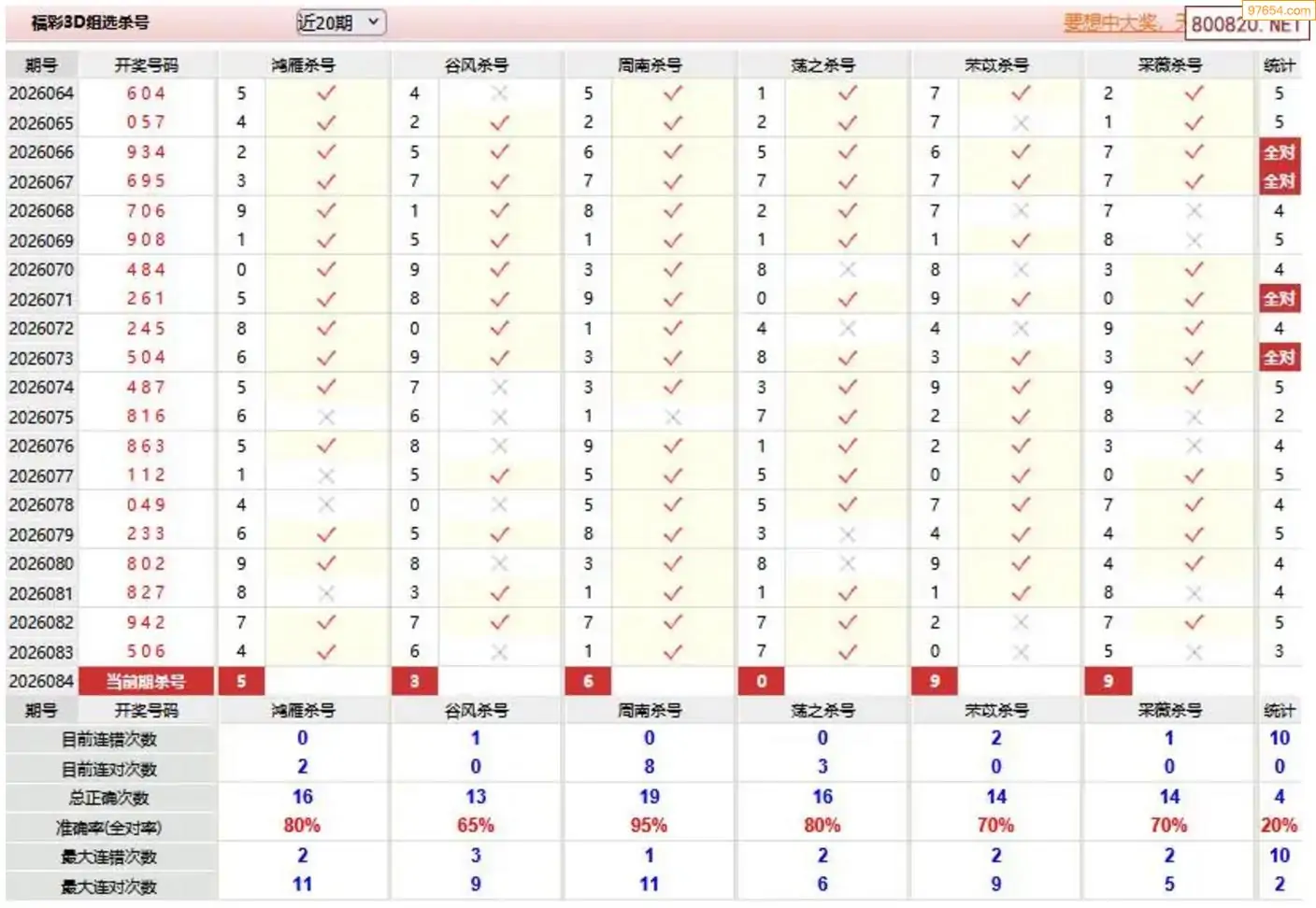Image resolution: width=1316 pixels, height=908 pixels.
Task: Click the gray X for 周南杀号 in row 2026075
Action: point(674,417)
